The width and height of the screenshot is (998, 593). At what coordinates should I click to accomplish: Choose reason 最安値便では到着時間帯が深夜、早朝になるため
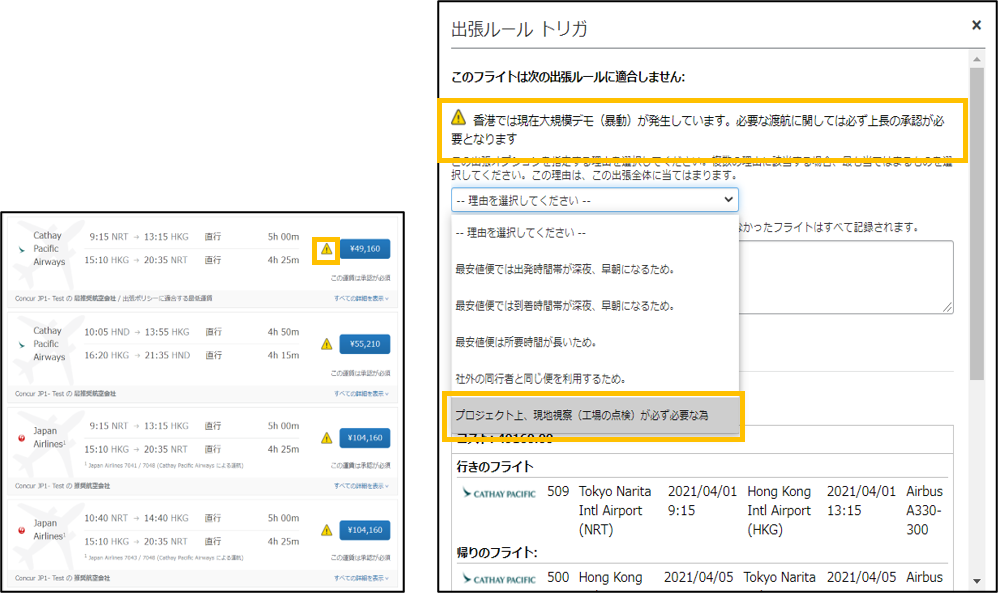[594, 306]
